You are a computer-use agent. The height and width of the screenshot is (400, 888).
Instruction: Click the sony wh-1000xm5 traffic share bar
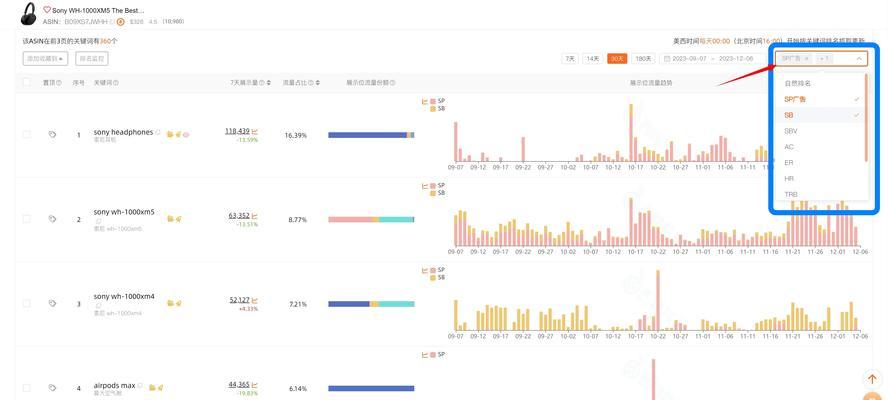(372, 219)
